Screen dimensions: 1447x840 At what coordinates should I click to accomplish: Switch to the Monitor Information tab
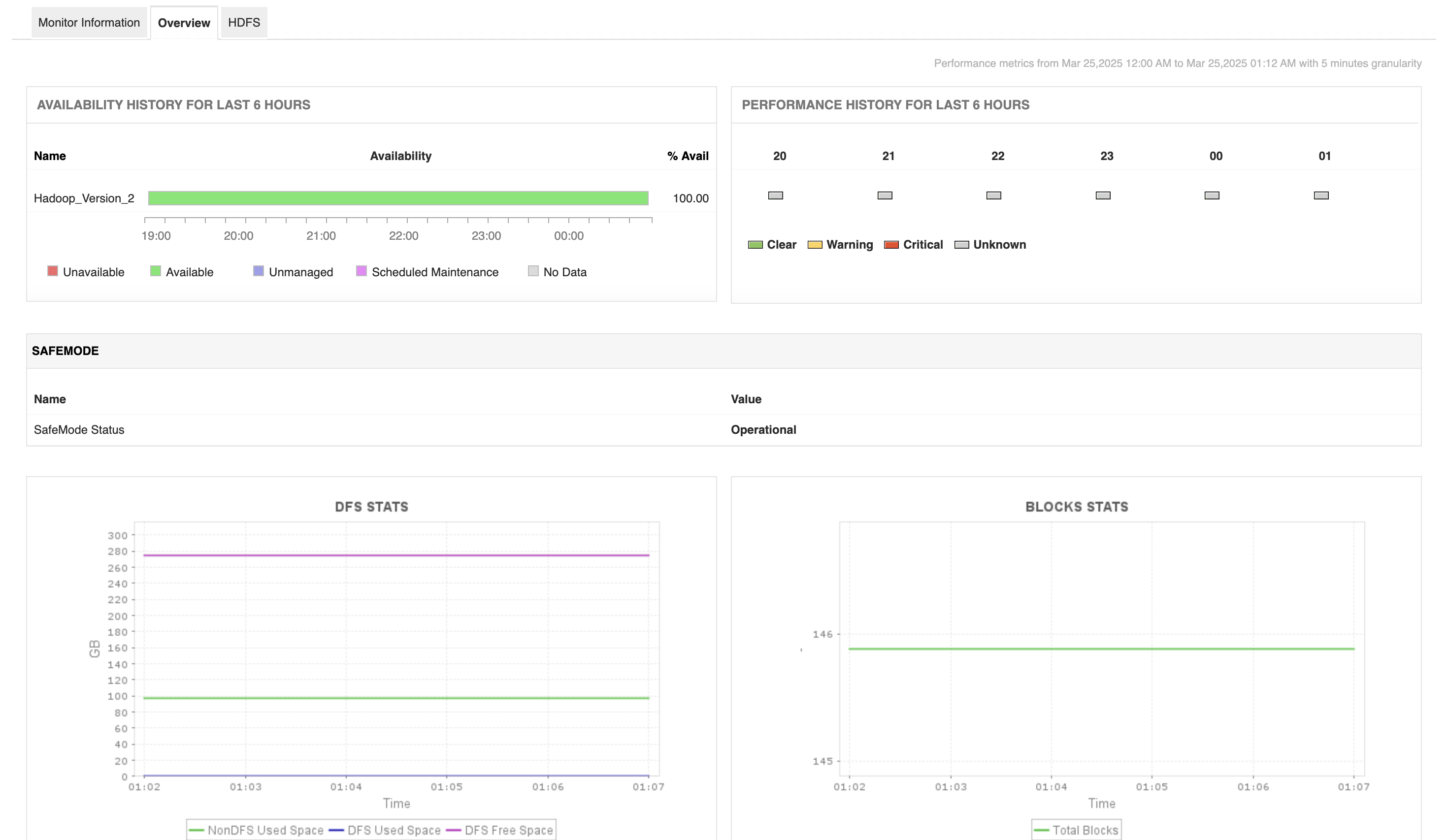click(x=89, y=22)
